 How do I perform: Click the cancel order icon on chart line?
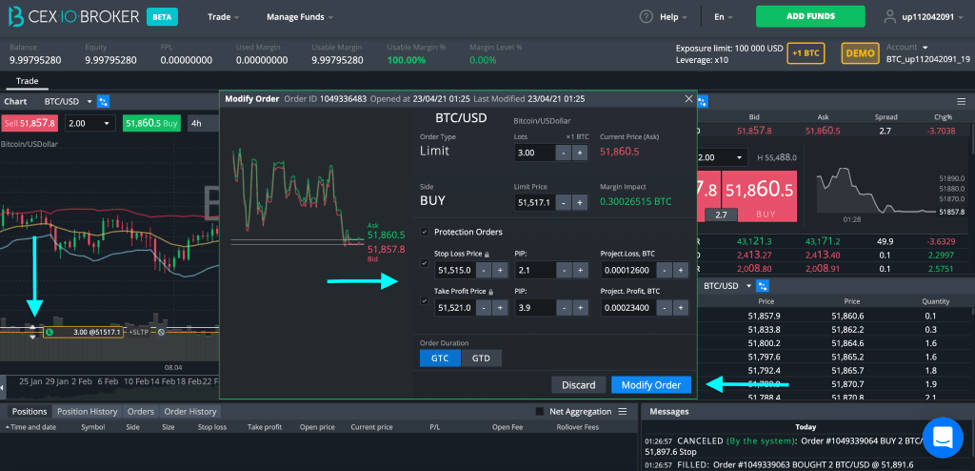[161, 332]
